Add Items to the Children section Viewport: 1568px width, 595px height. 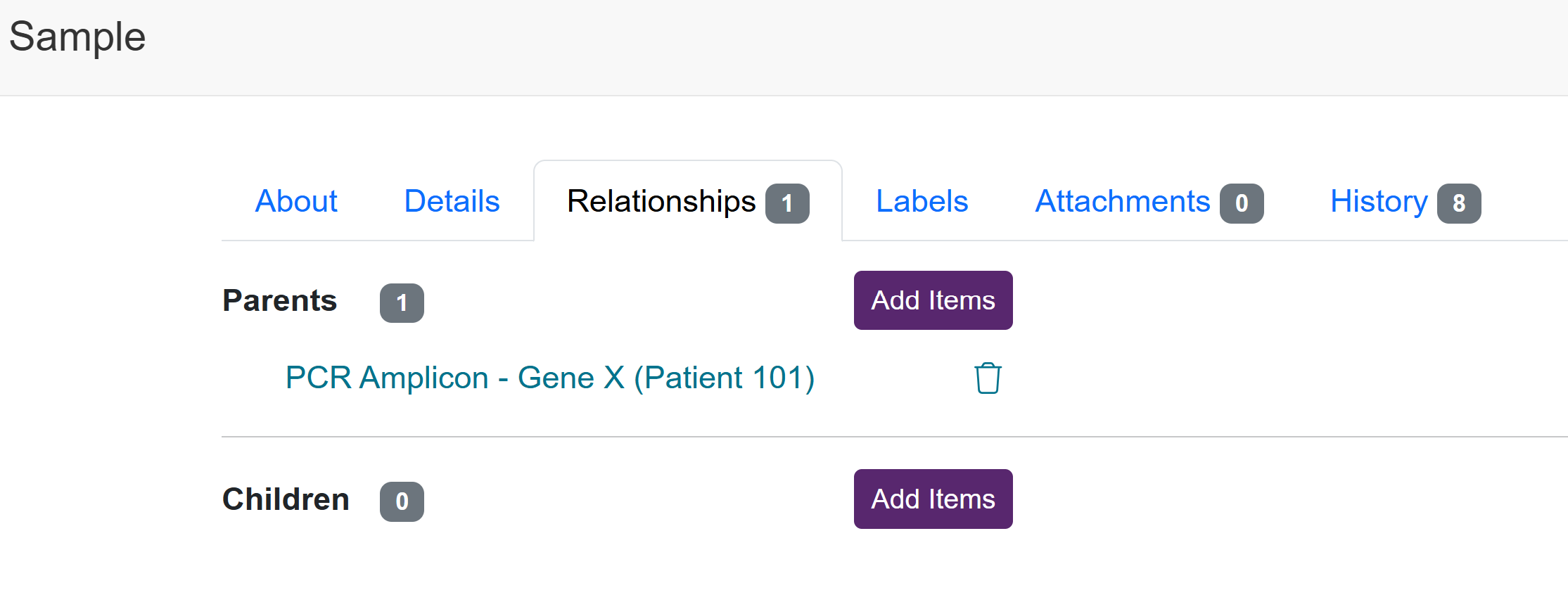pyautogui.click(x=933, y=499)
